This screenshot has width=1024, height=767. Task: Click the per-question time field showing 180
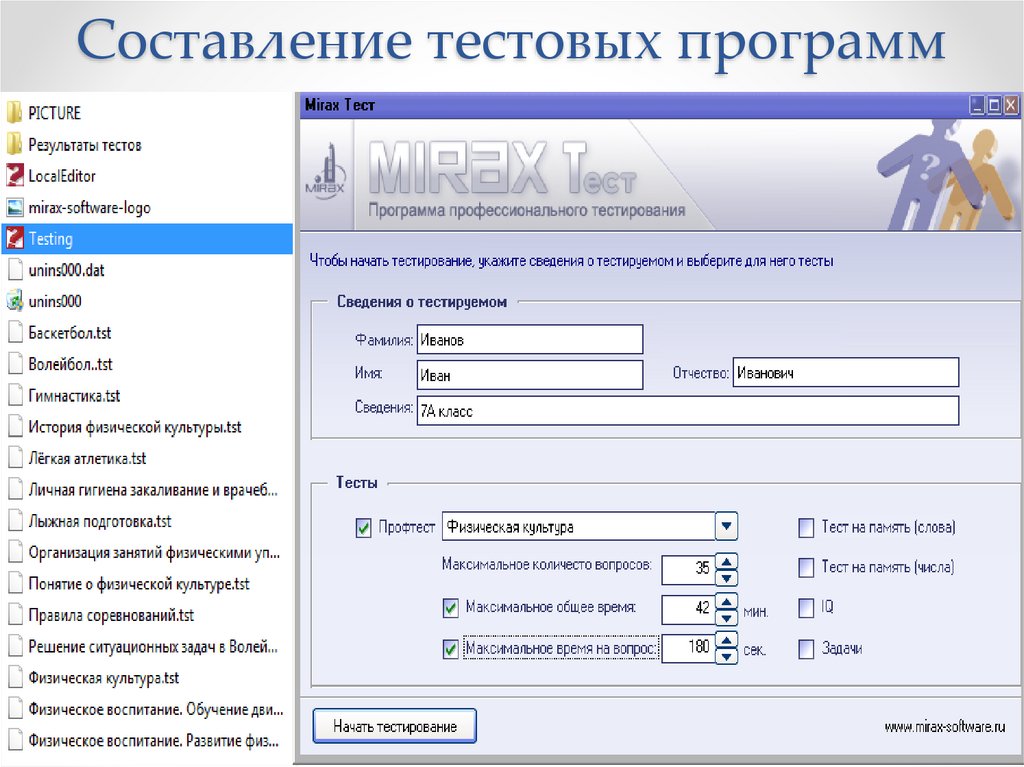(688, 648)
